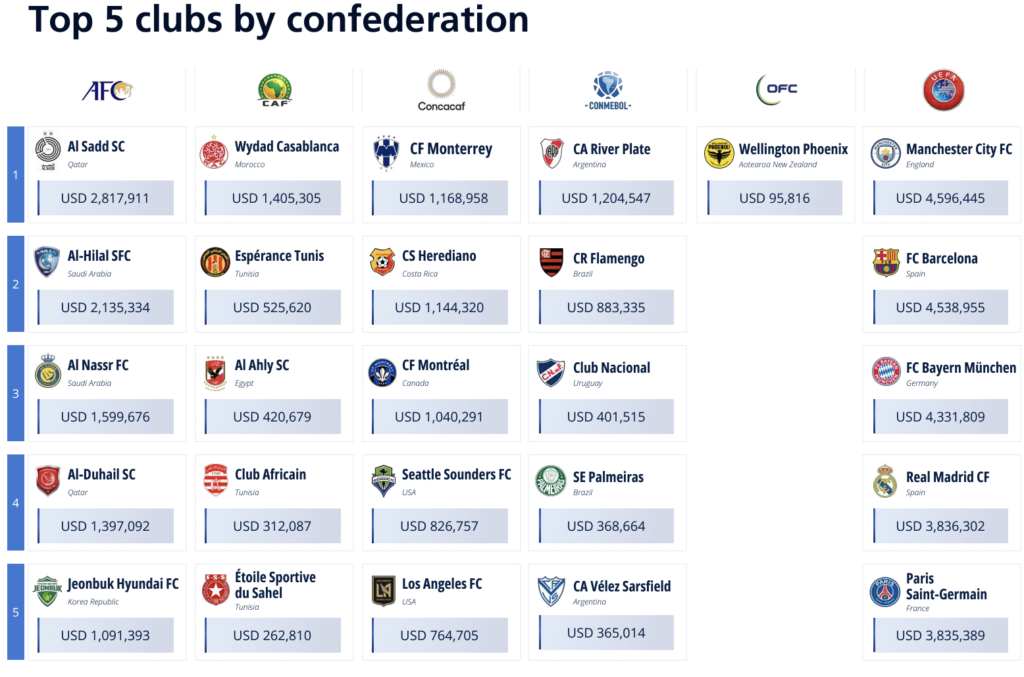Screen dimensions: 1024x677
Task: Select Real Madrid CF USD 3,836,302 value
Action: [x=940, y=526]
